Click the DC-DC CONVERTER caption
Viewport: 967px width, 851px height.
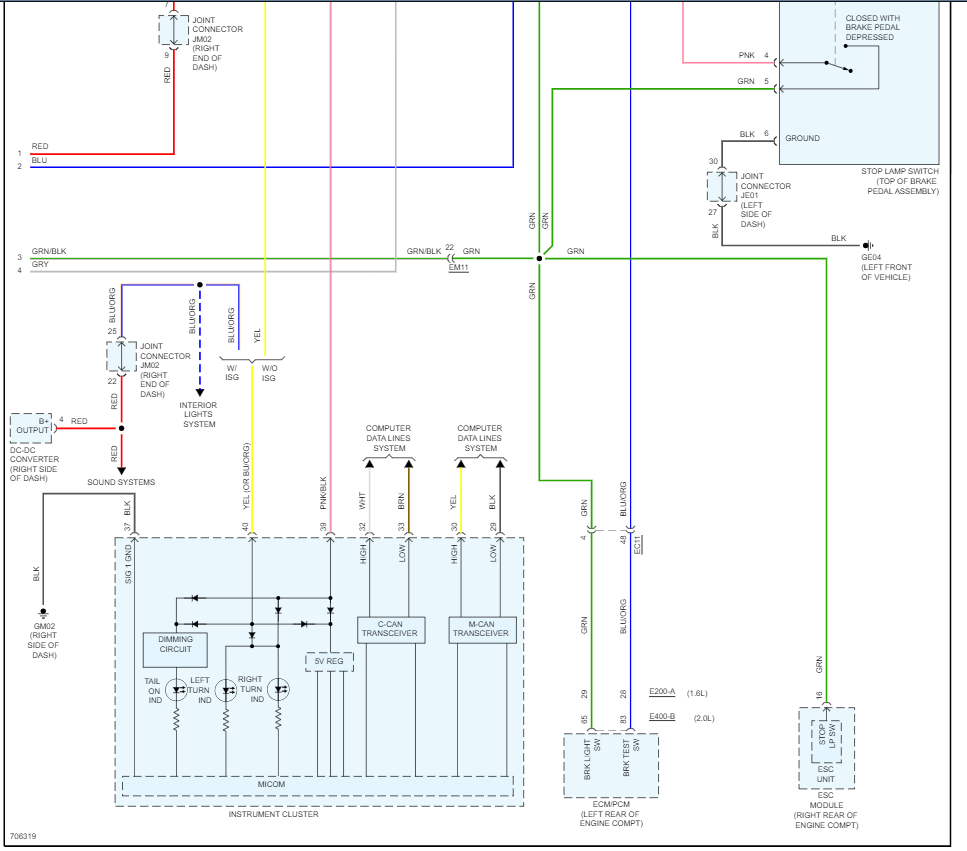[35, 464]
